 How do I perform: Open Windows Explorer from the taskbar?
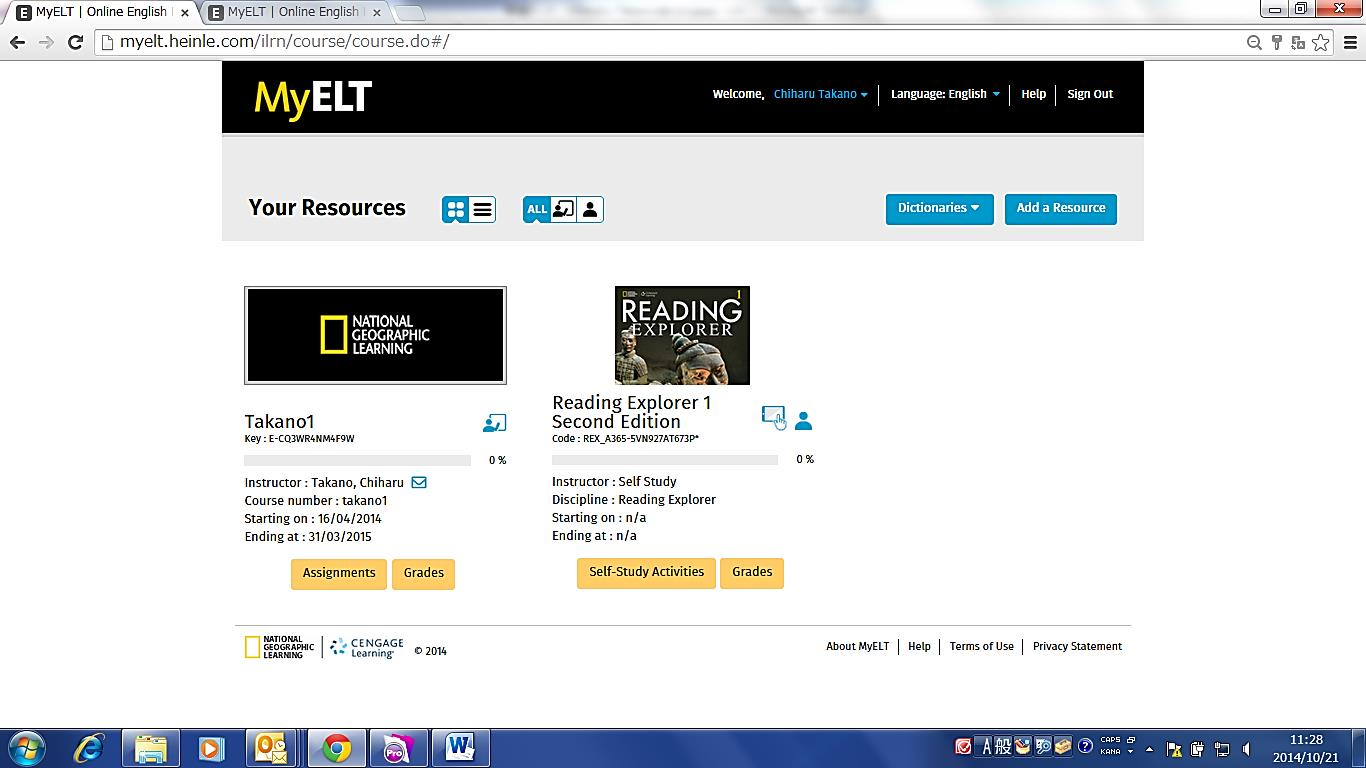coord(151,748)
